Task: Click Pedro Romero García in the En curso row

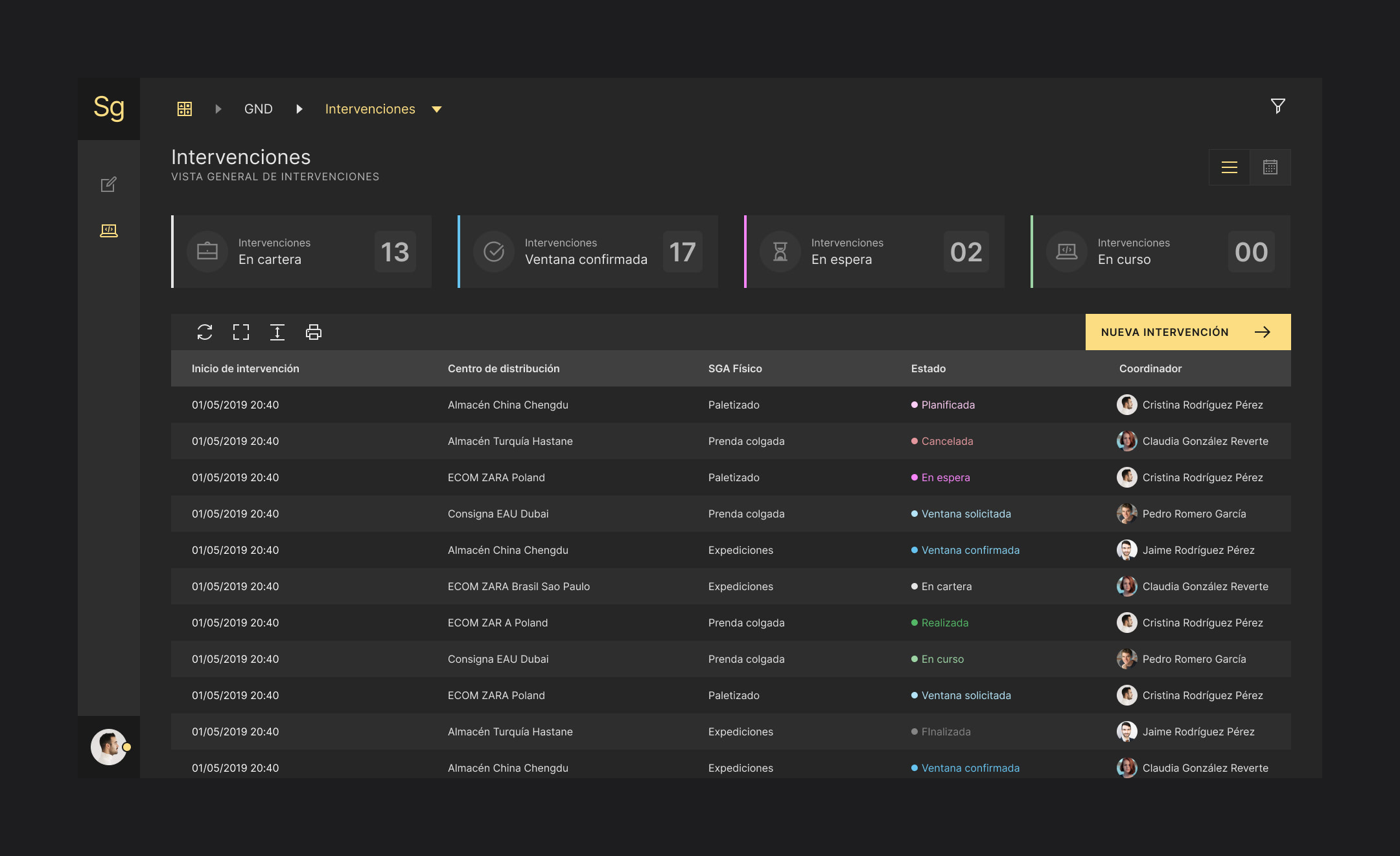Action: [1194, 659]
